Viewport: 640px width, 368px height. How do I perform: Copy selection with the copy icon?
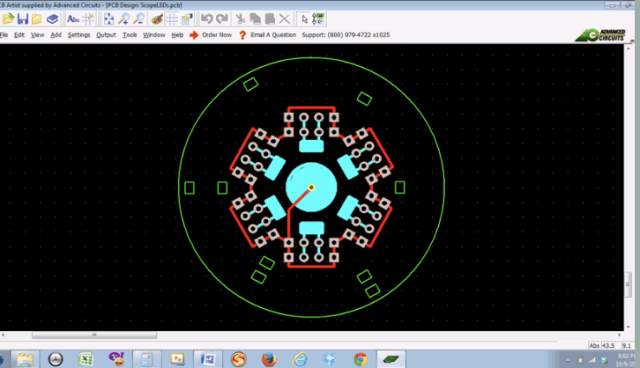pos(255,19)
